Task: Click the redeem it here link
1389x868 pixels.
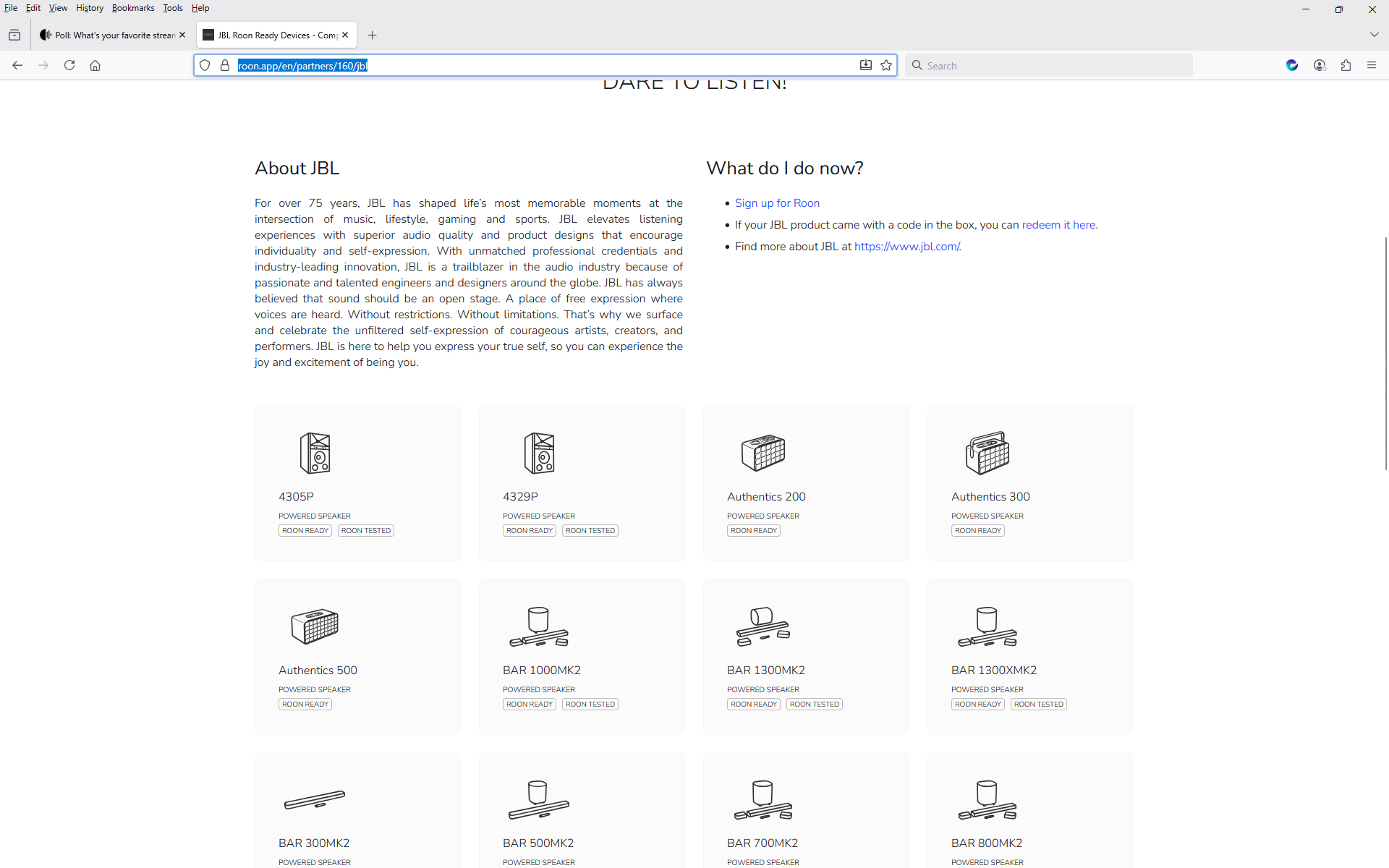Action: pos(1058,225)
